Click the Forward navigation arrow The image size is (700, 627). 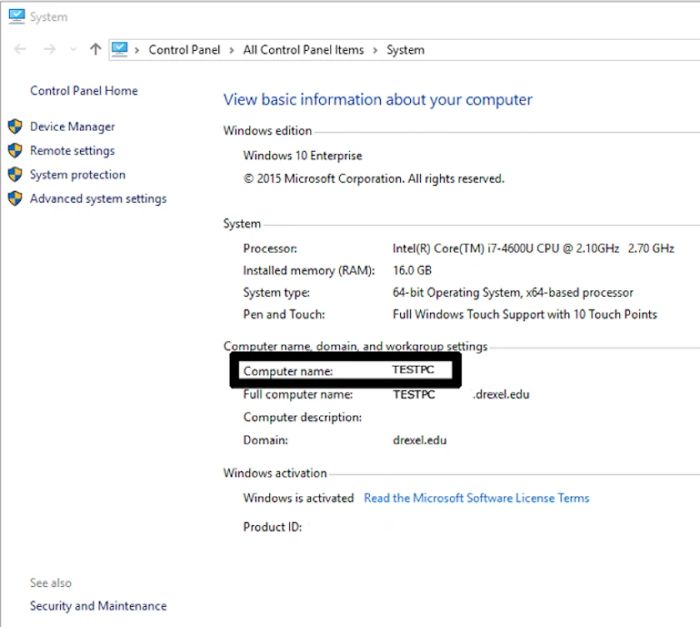46,49
